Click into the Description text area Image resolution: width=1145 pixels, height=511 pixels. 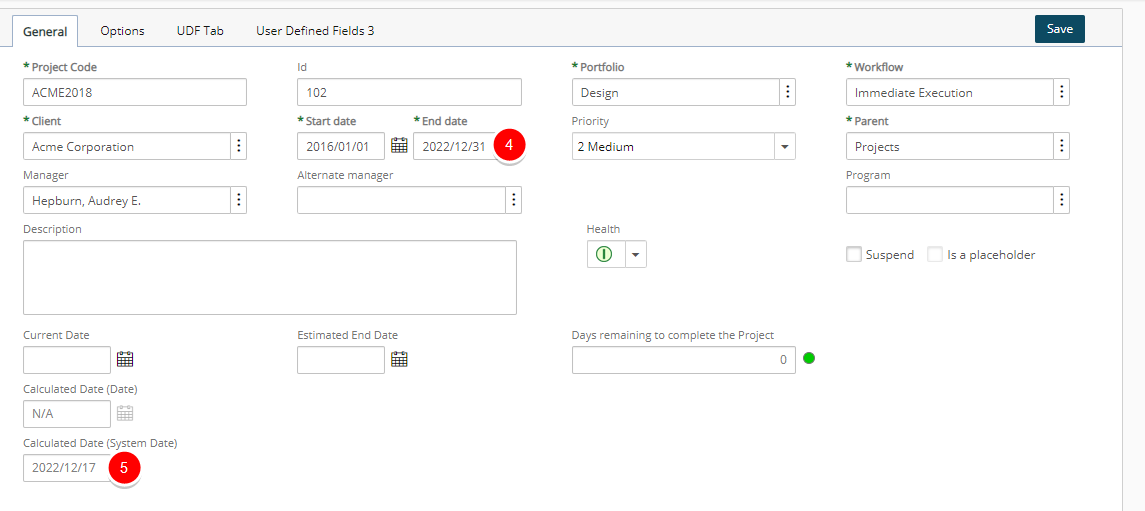pyautogui.click(x=270, y=277)
